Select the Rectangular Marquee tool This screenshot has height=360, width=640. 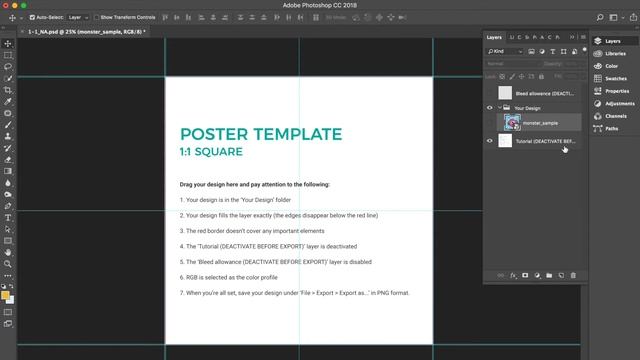[x=8, y=55]
